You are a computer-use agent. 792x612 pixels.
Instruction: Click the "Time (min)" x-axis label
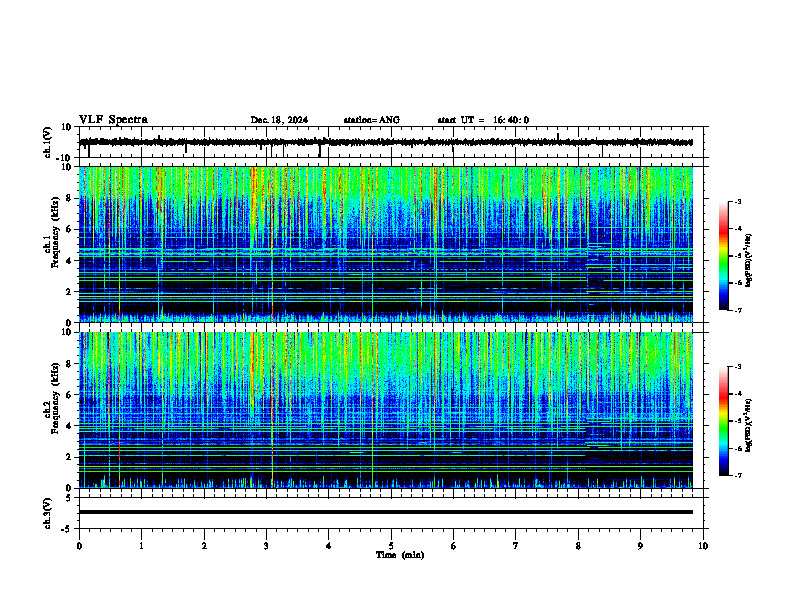click(400, 555)
